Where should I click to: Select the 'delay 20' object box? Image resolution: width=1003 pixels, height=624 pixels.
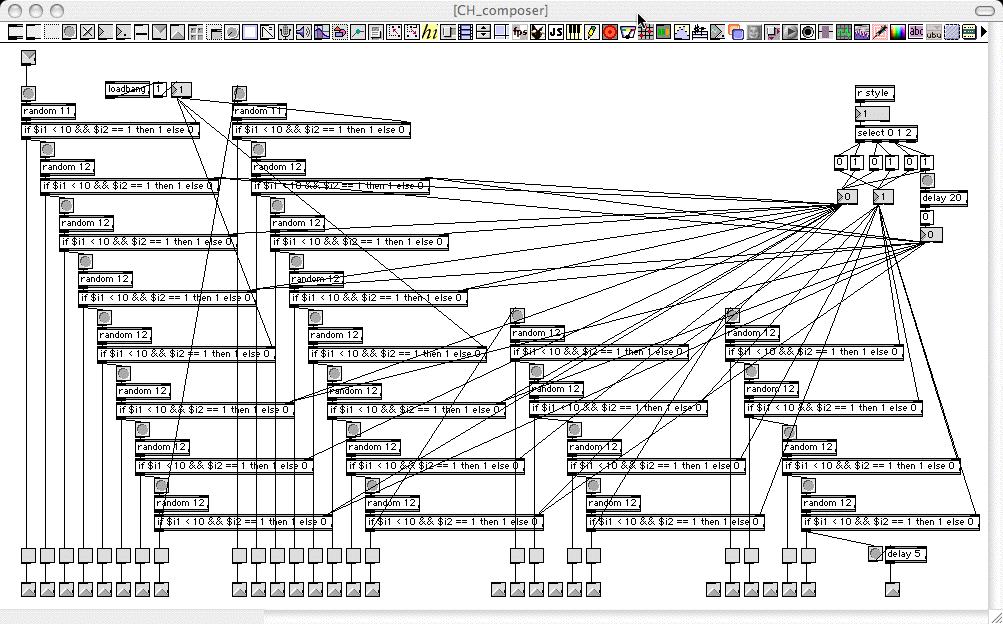(944, 198)
